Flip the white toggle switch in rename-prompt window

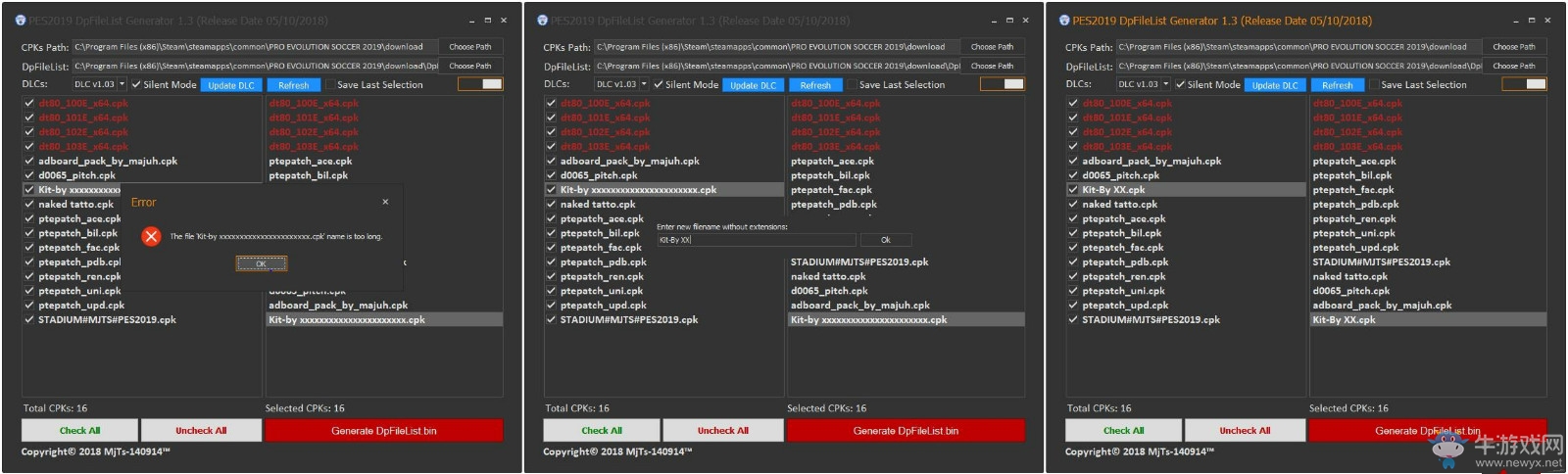1002,84
